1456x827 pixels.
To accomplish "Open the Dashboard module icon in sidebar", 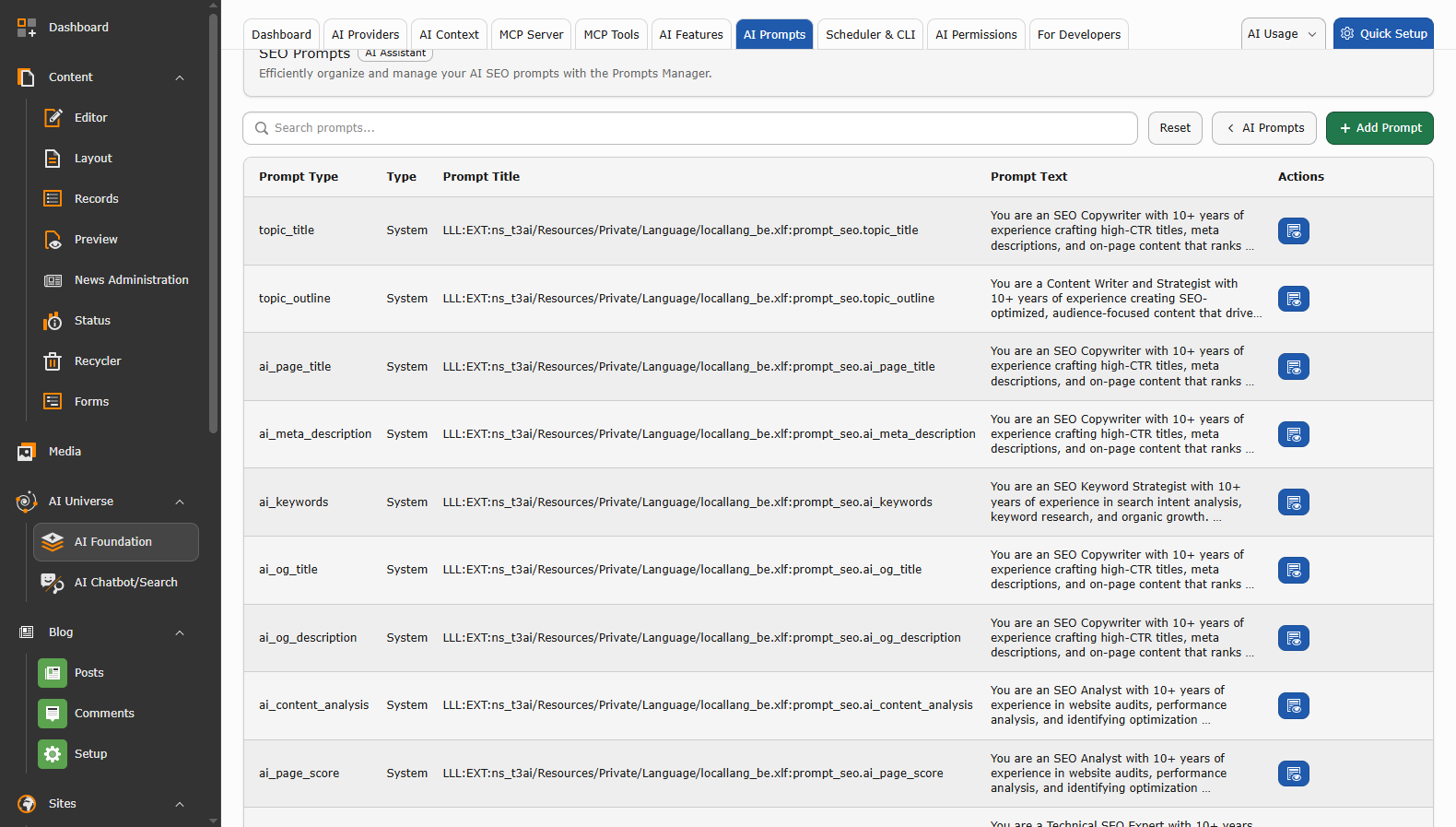I will [27, 28].
